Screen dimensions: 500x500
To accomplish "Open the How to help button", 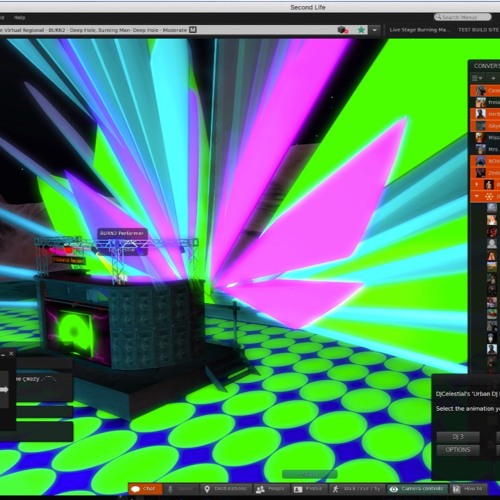I will (468, 489).
